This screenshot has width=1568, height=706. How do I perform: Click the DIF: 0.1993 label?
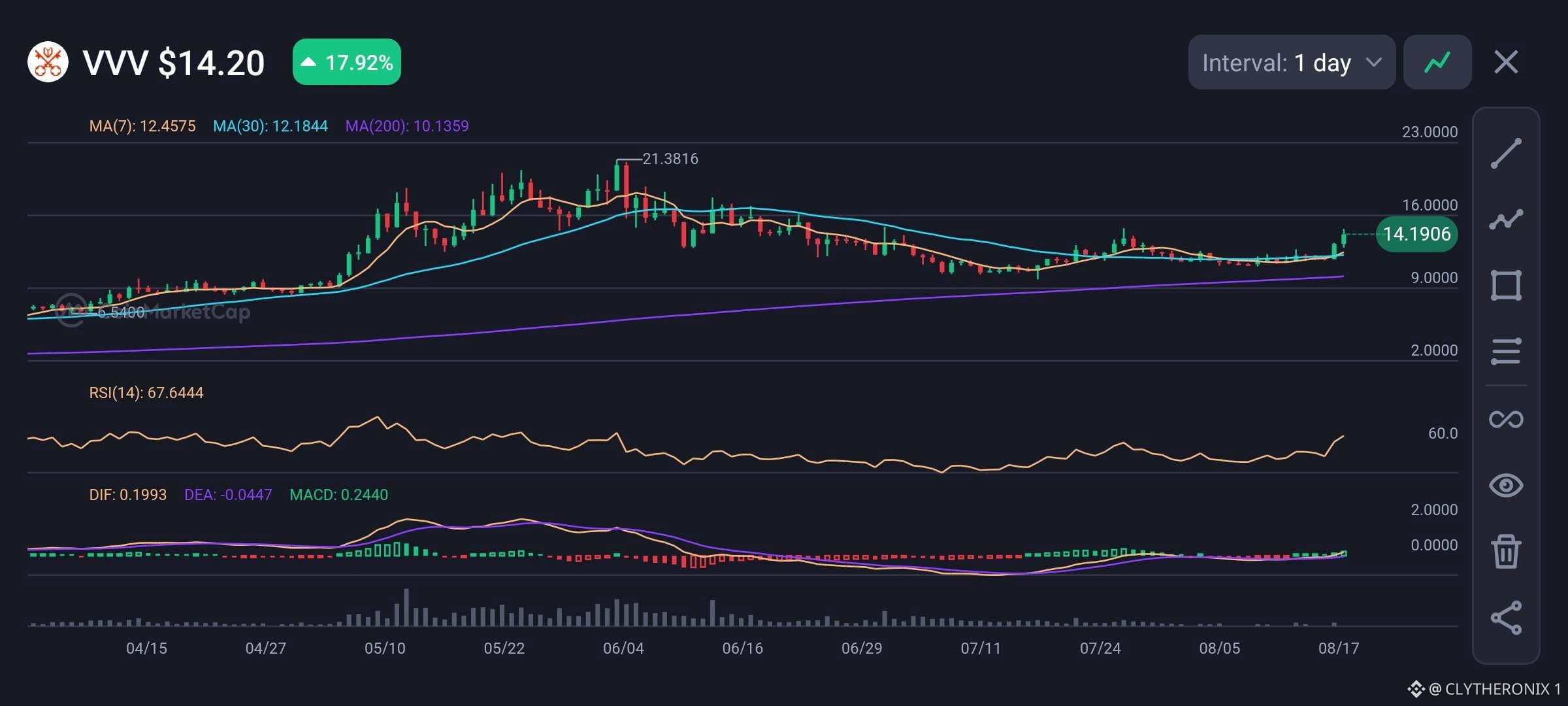click(128, 495)
